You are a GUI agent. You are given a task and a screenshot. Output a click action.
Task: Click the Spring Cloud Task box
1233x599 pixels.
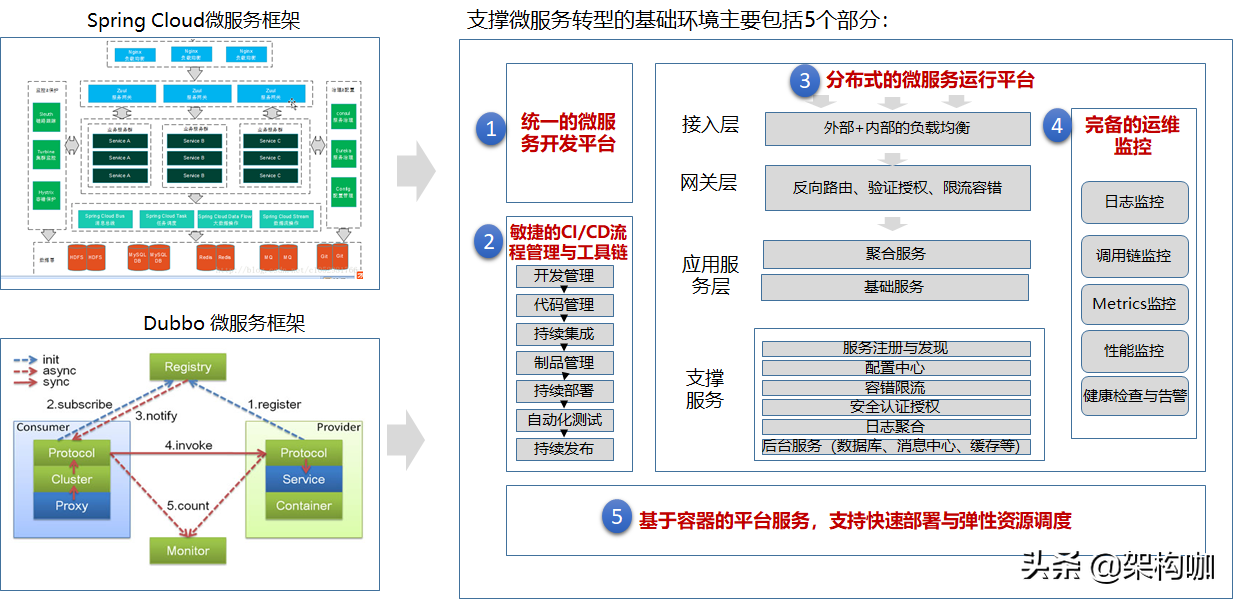coord(166,217)
